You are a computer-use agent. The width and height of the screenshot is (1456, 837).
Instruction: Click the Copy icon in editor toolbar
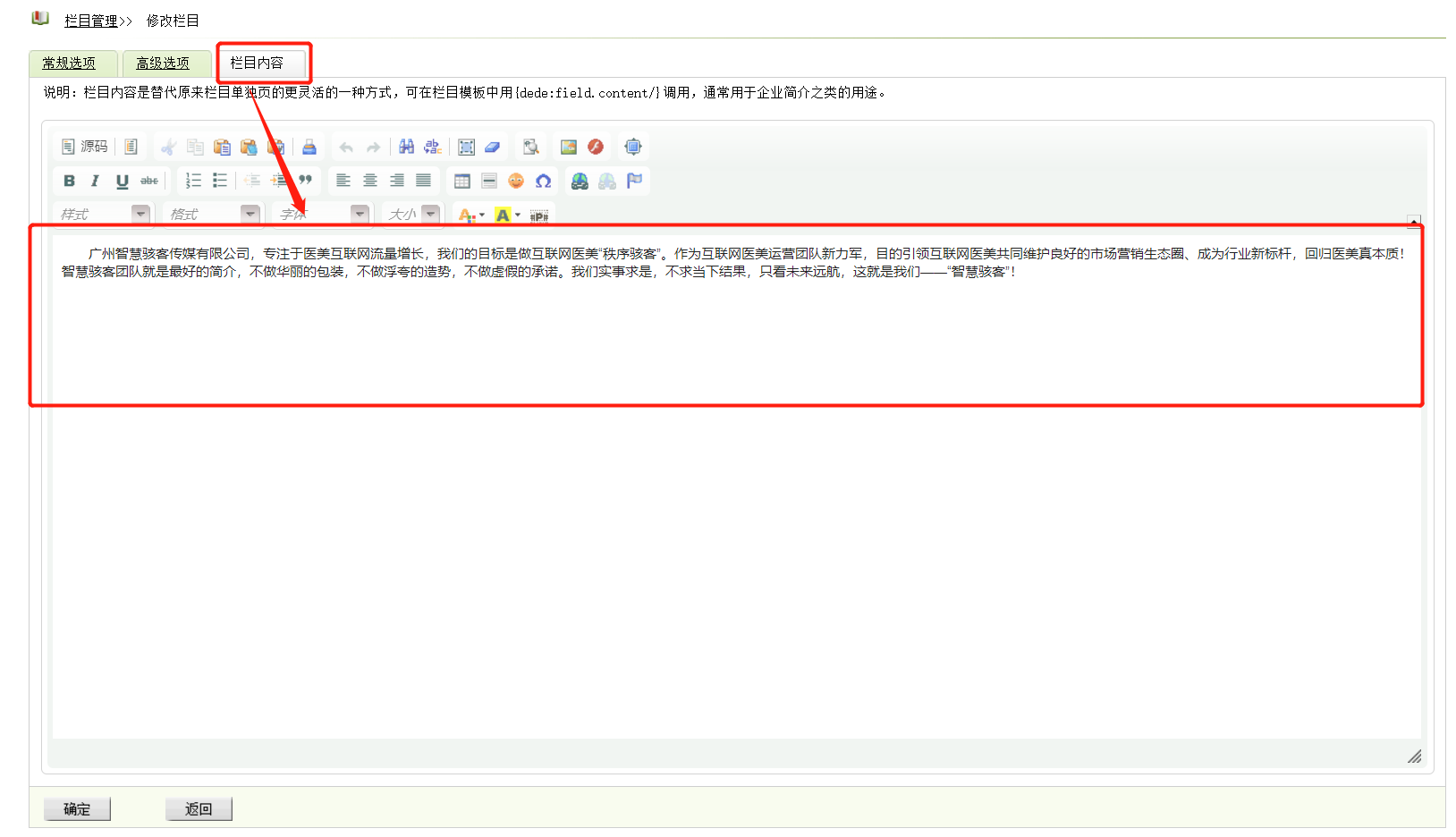point(195,147)
